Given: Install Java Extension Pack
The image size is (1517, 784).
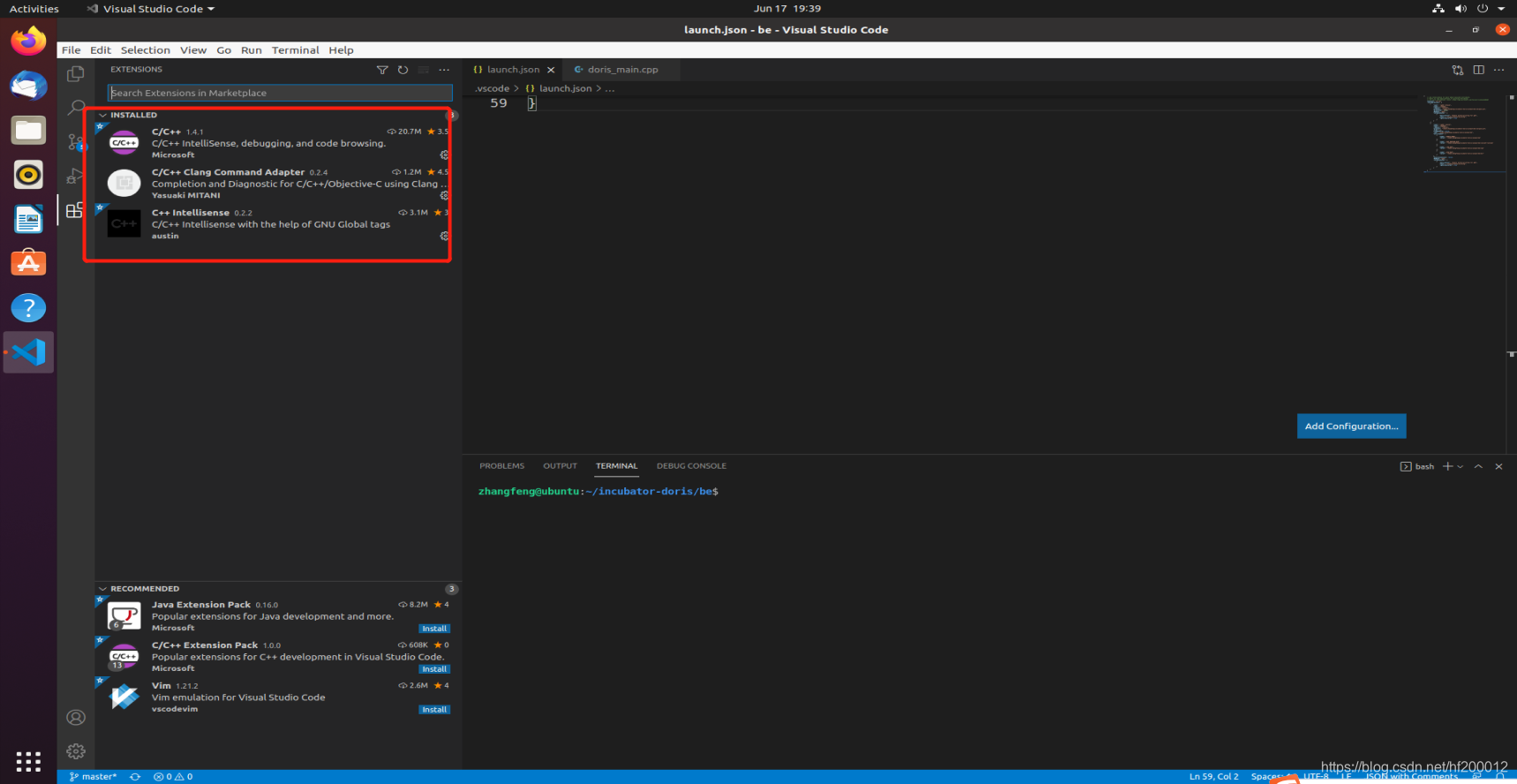Looking at the screenshot, I should pyautogui.click(x=434, y=629).
